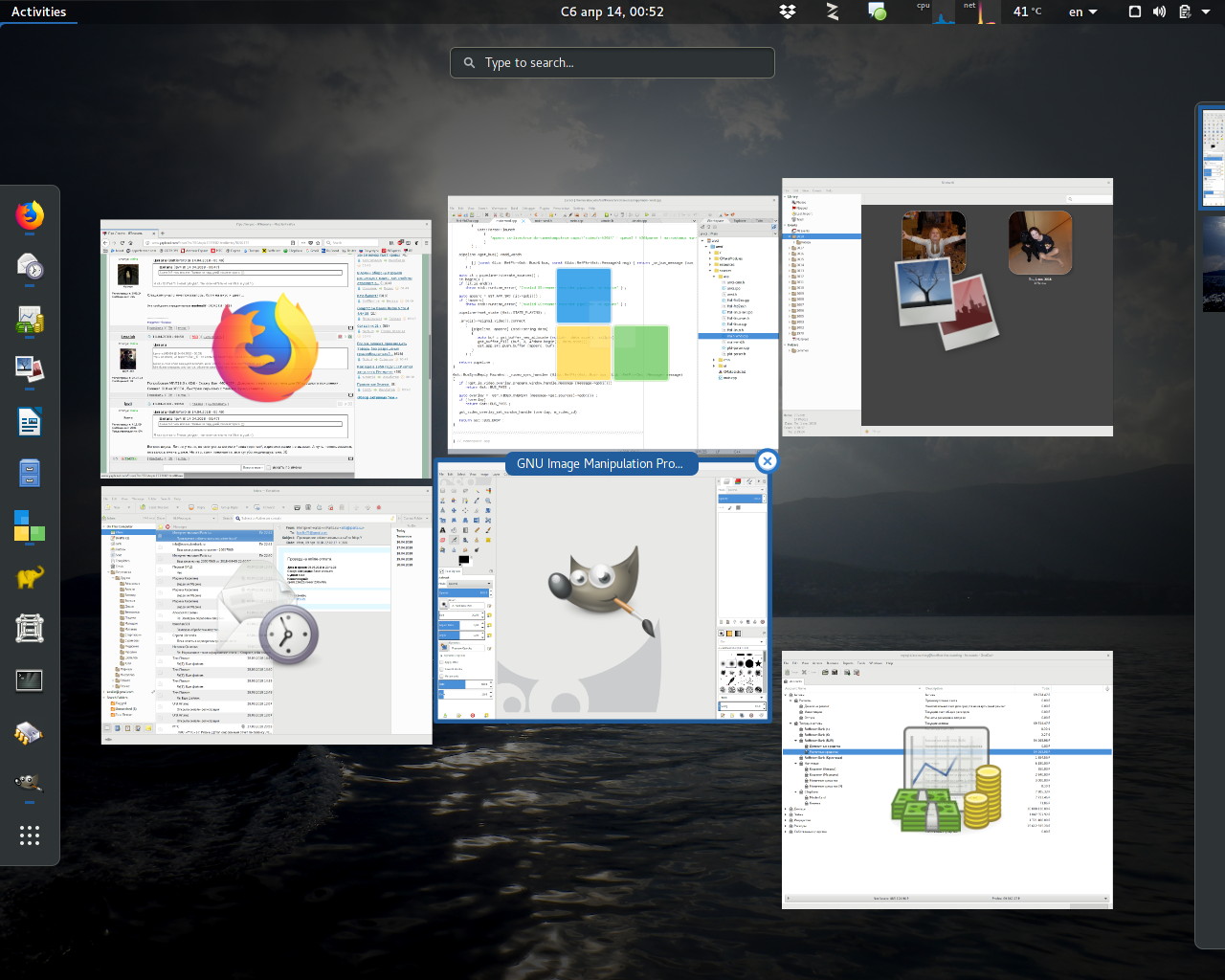Click in the Type to search field
Image resolution: width=1225 pixels, height=980 pixels.
(x=612, y=62)
